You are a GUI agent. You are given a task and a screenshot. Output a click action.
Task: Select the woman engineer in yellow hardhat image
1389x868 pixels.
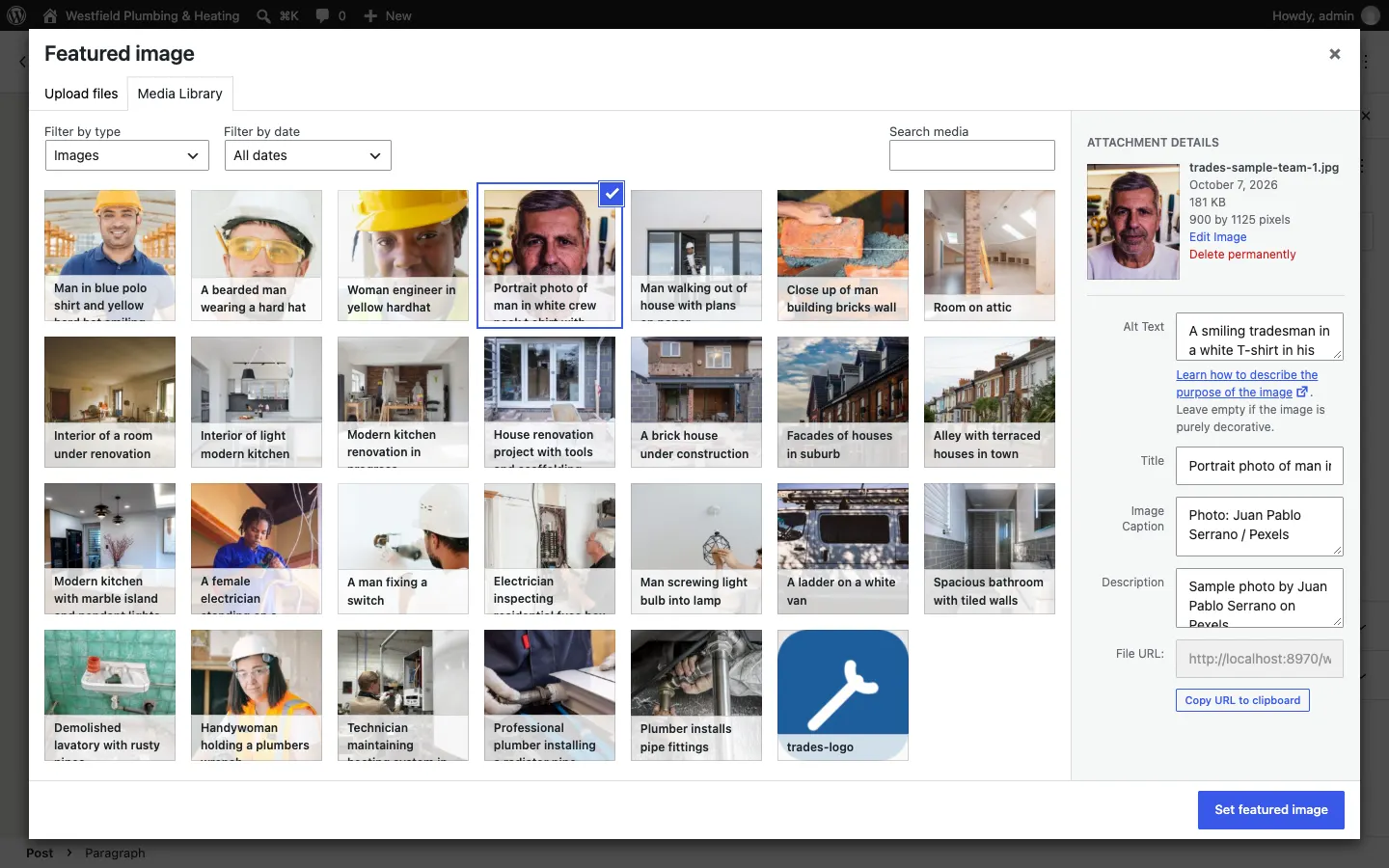403,256
